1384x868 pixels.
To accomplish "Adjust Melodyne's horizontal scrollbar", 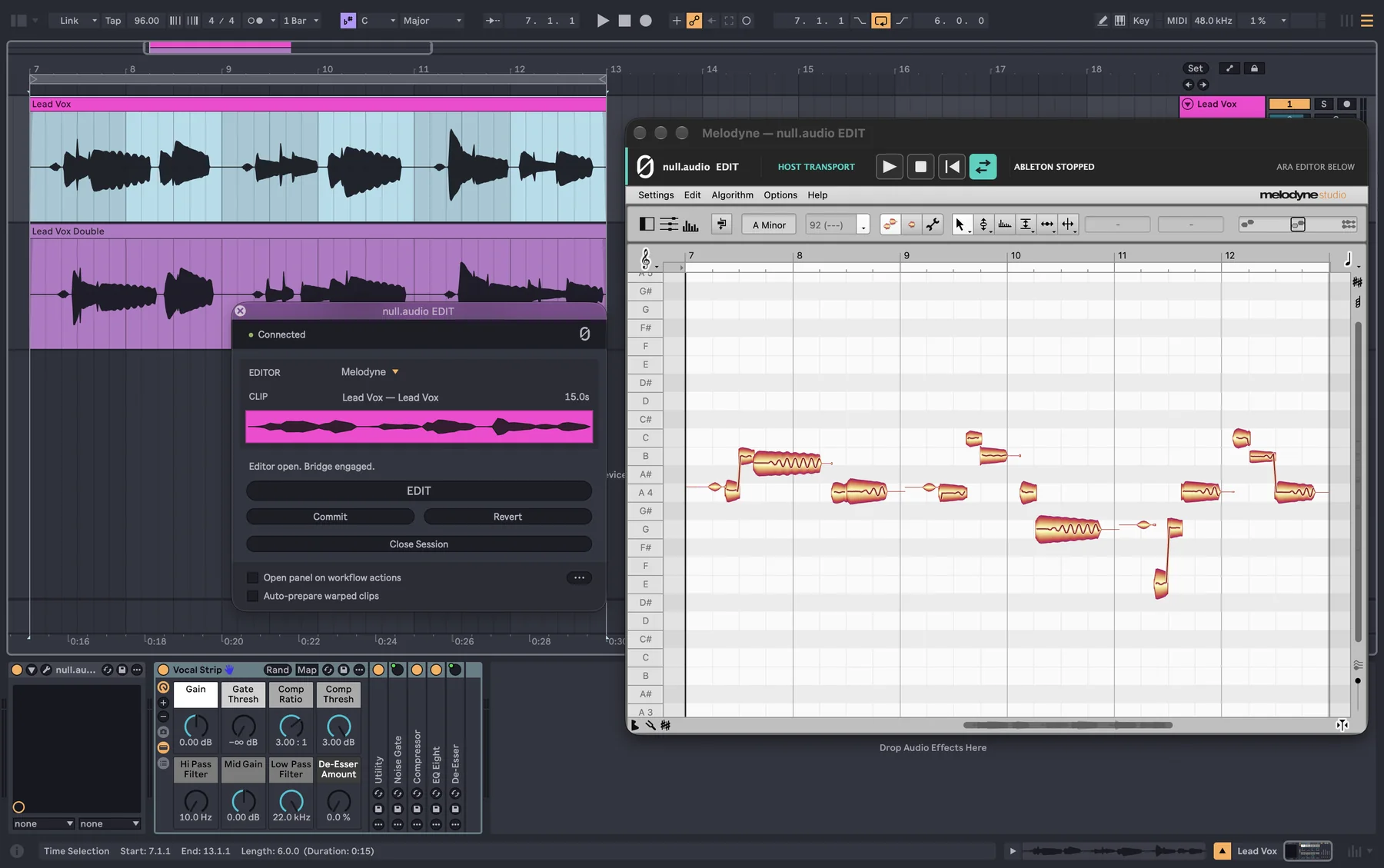I will point(1068,725).
